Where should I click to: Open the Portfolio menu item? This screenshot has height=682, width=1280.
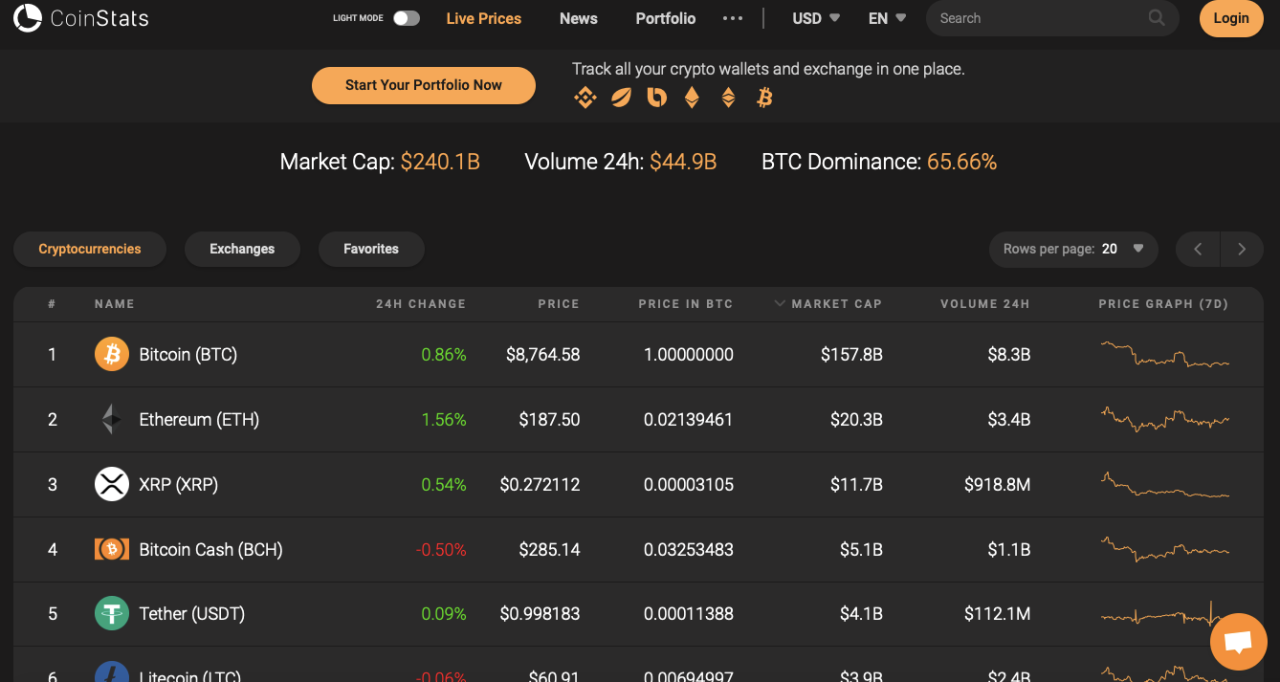tap(665, 18)
